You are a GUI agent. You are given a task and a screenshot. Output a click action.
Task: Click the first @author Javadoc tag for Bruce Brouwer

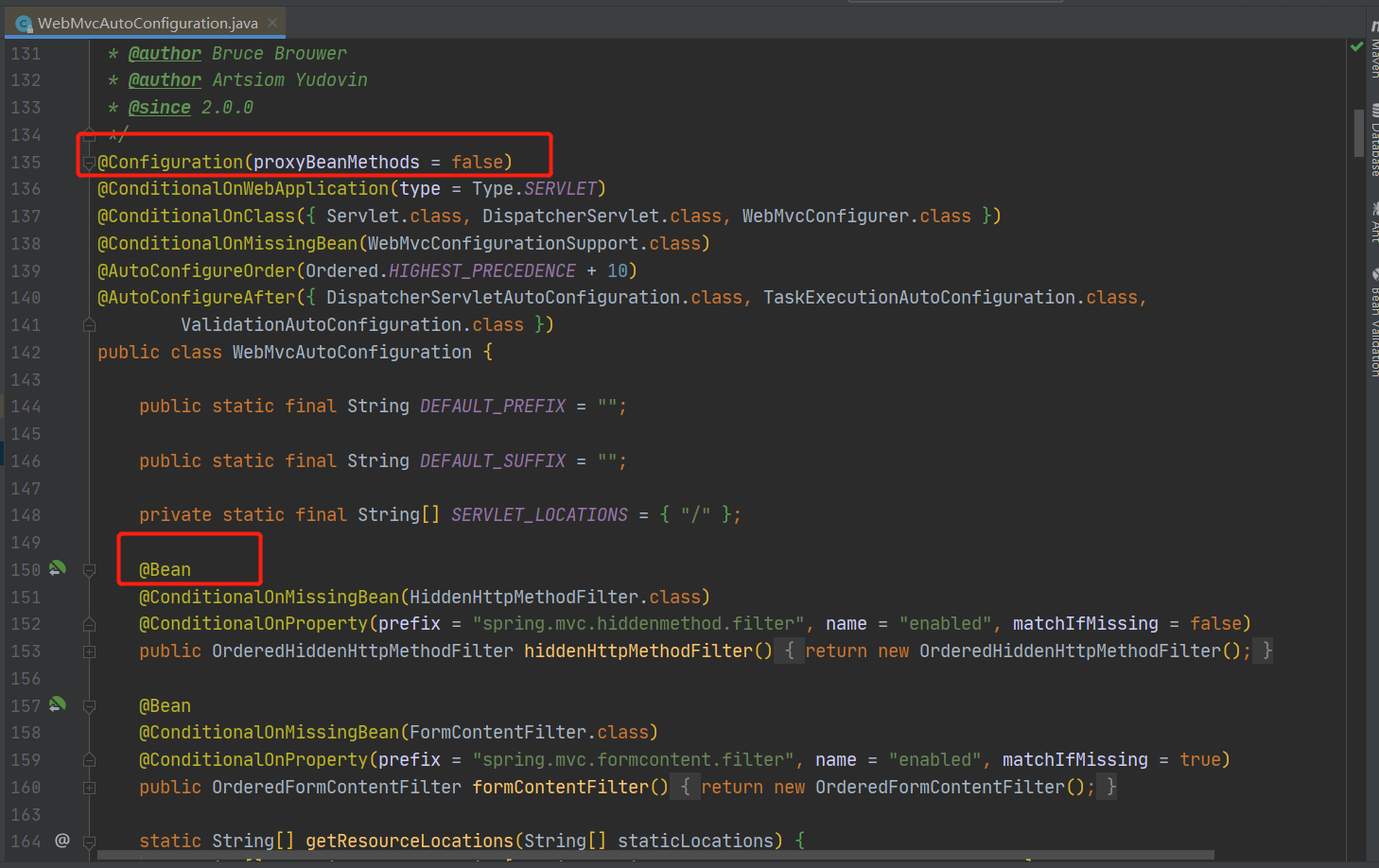165,53
